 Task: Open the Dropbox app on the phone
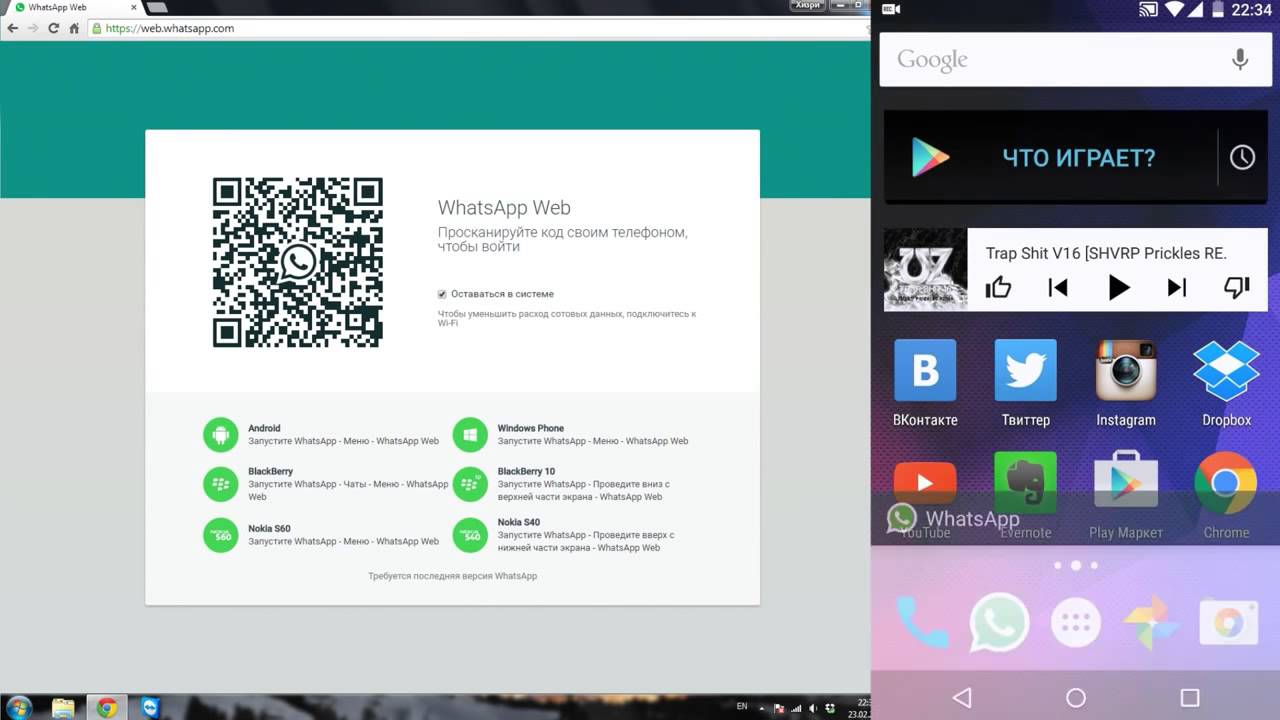click(1226, 383)
